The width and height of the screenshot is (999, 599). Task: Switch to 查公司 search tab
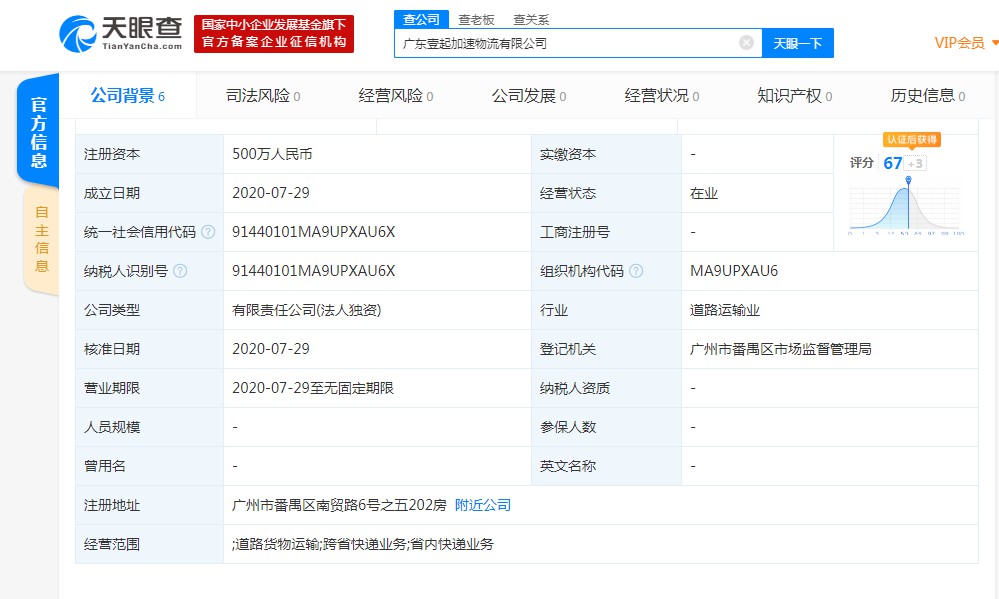coord(421,19)
